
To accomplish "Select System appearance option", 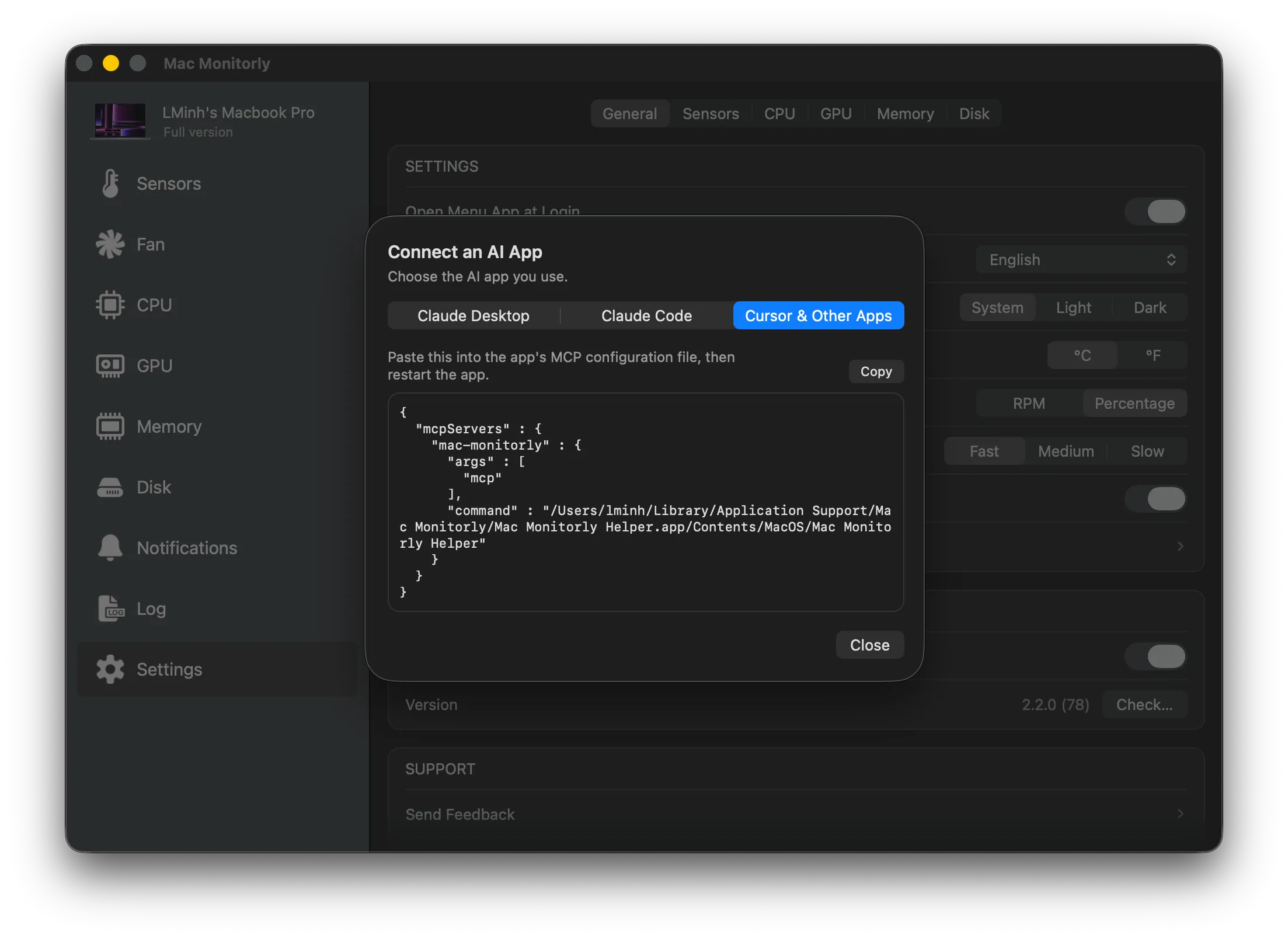I will (997, 307).
